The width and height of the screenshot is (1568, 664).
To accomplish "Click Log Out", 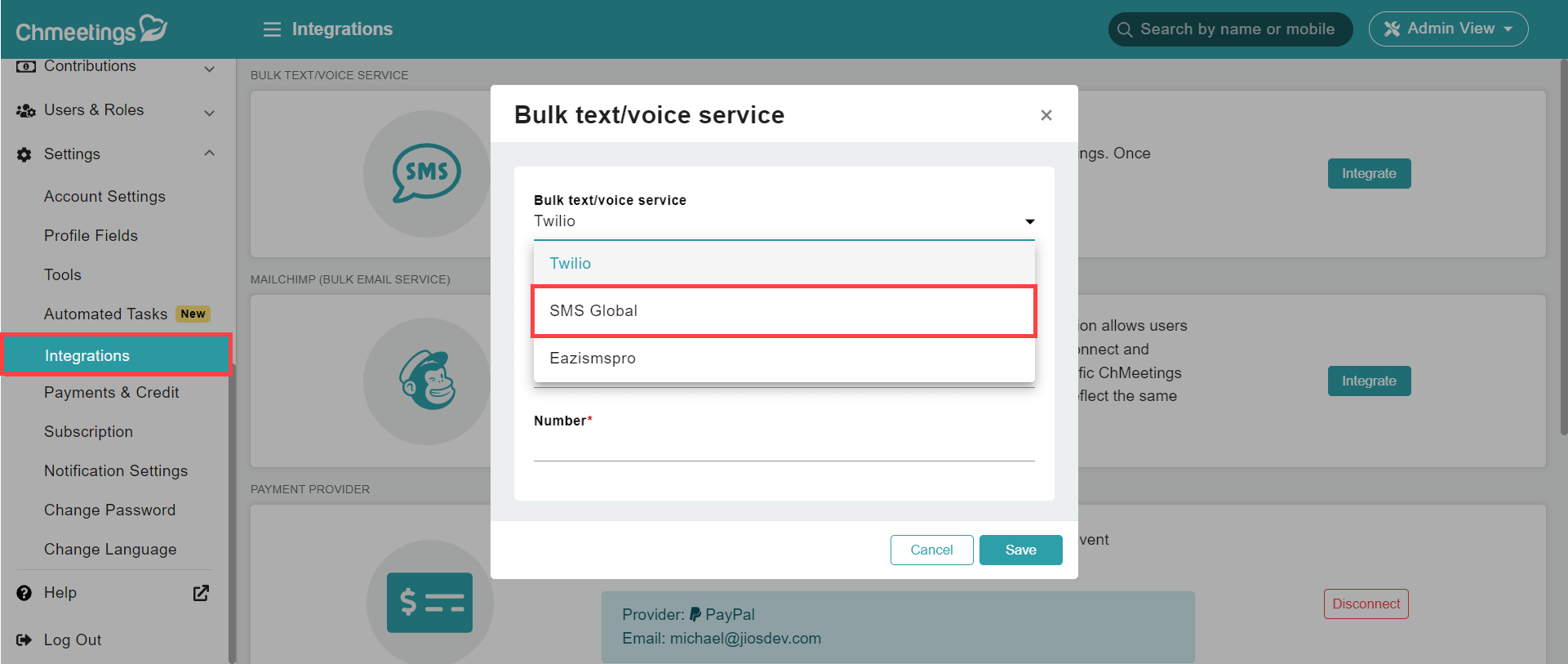I will coord(73,640).
